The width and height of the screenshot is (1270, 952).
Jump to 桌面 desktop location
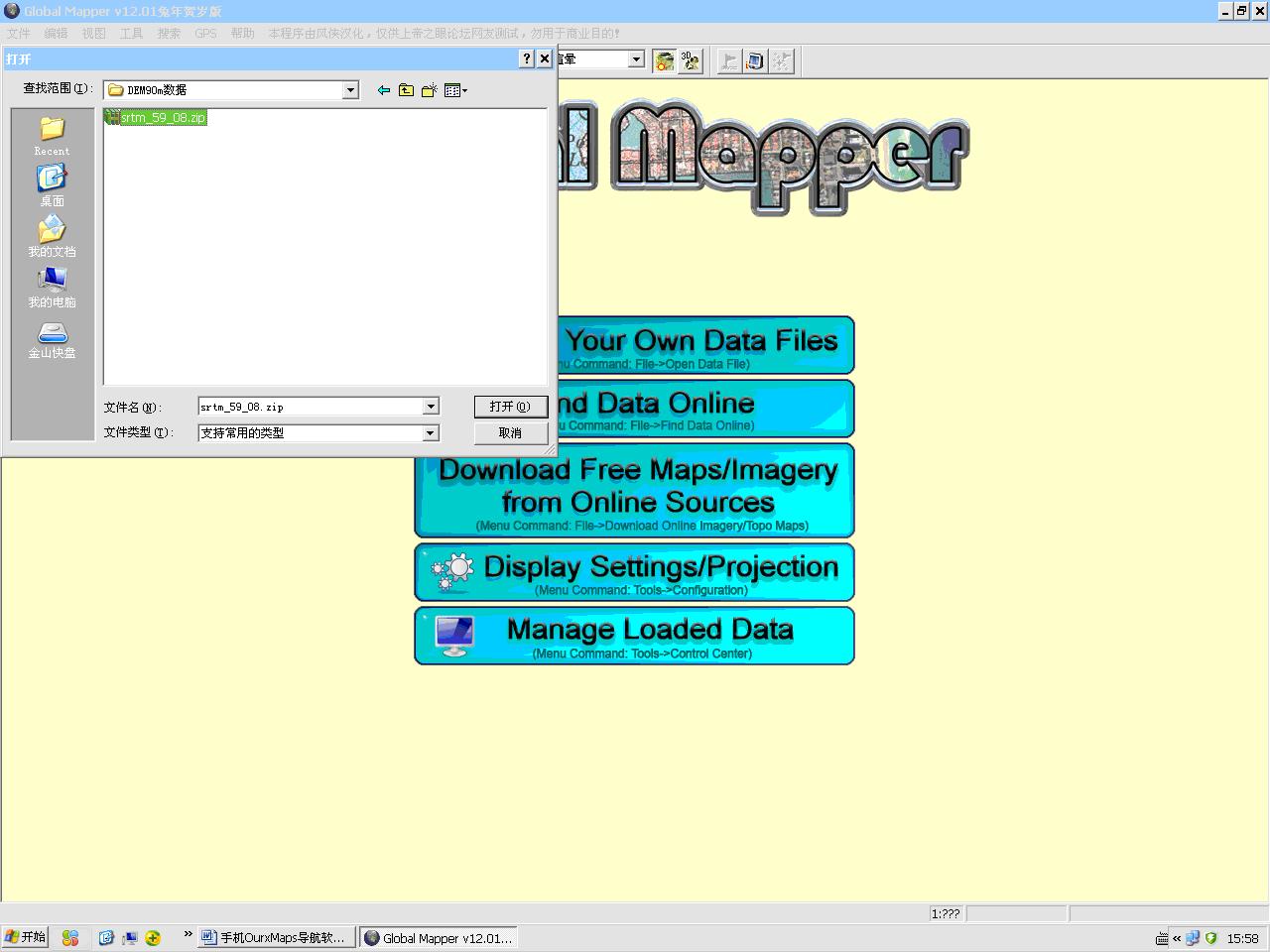pyautogui.click(x=52, y=185)
